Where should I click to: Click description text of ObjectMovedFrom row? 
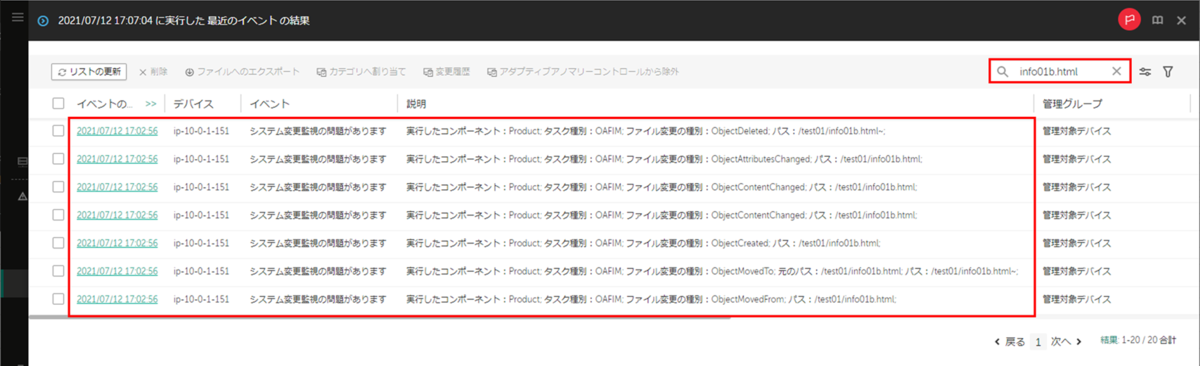coord(651,299)
